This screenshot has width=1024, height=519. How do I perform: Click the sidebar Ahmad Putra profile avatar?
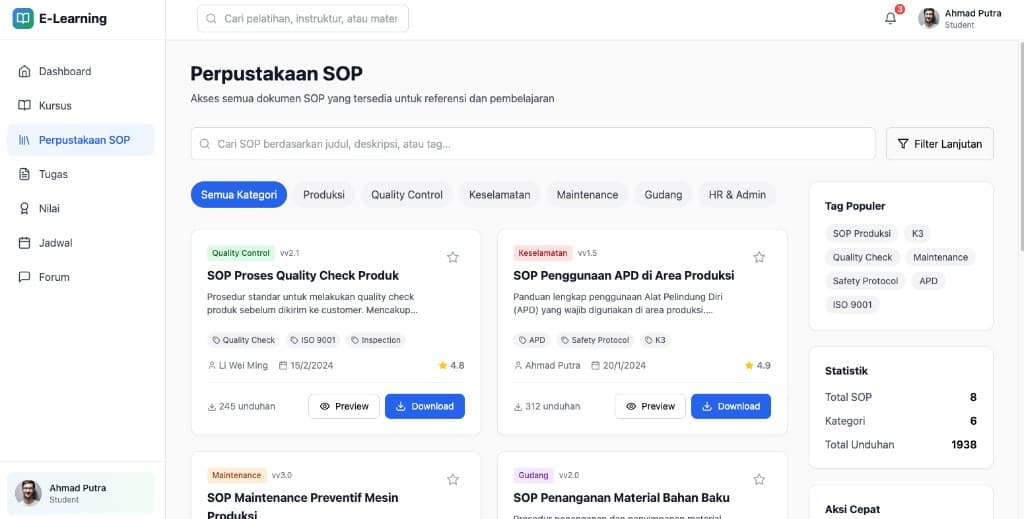click(28, 493)
